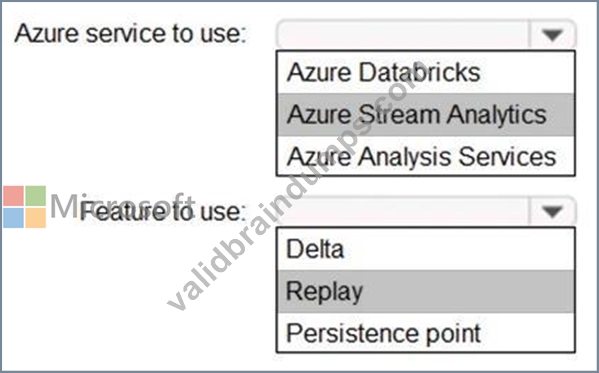
Task: Choose the highlighted Replay option
Action: (x=426, y=291)
